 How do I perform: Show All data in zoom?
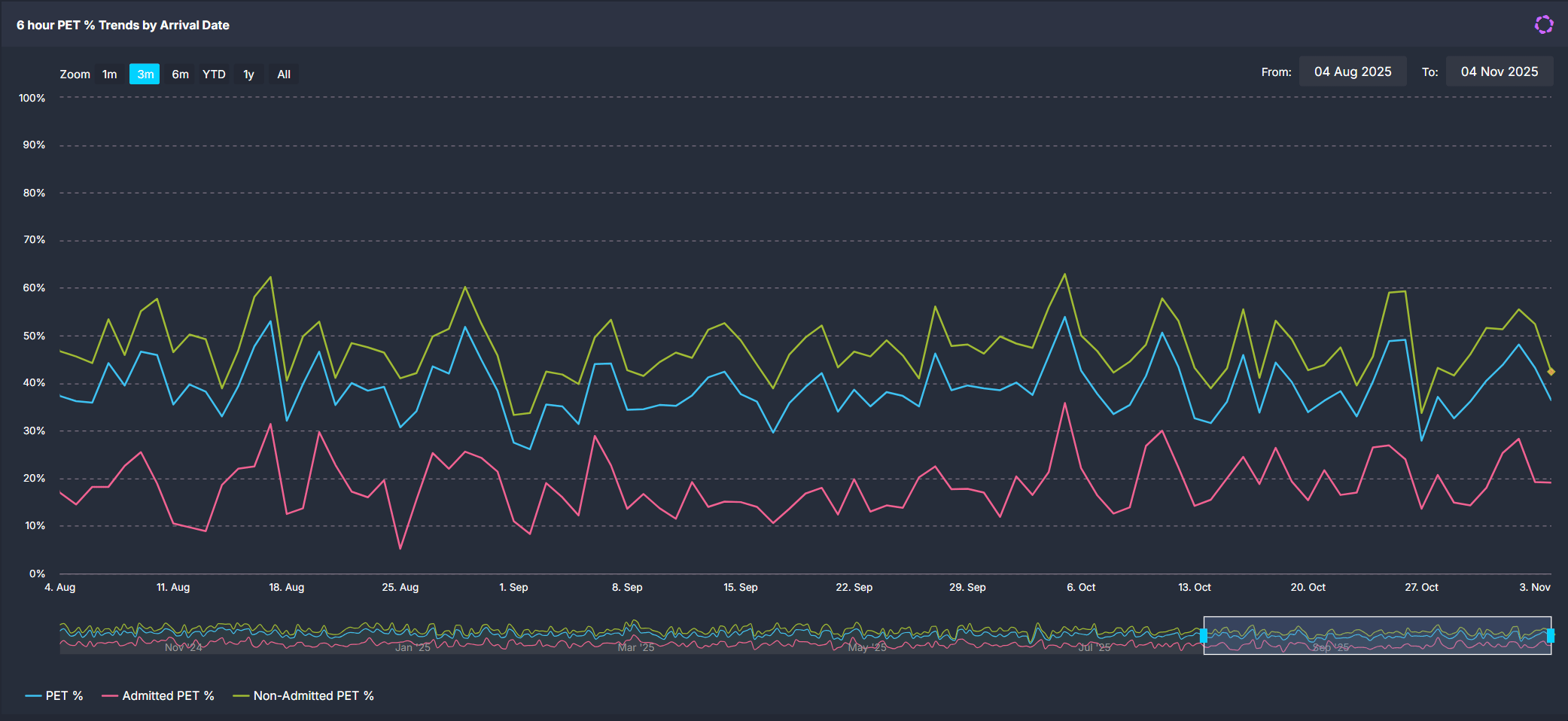pos(284,74)
